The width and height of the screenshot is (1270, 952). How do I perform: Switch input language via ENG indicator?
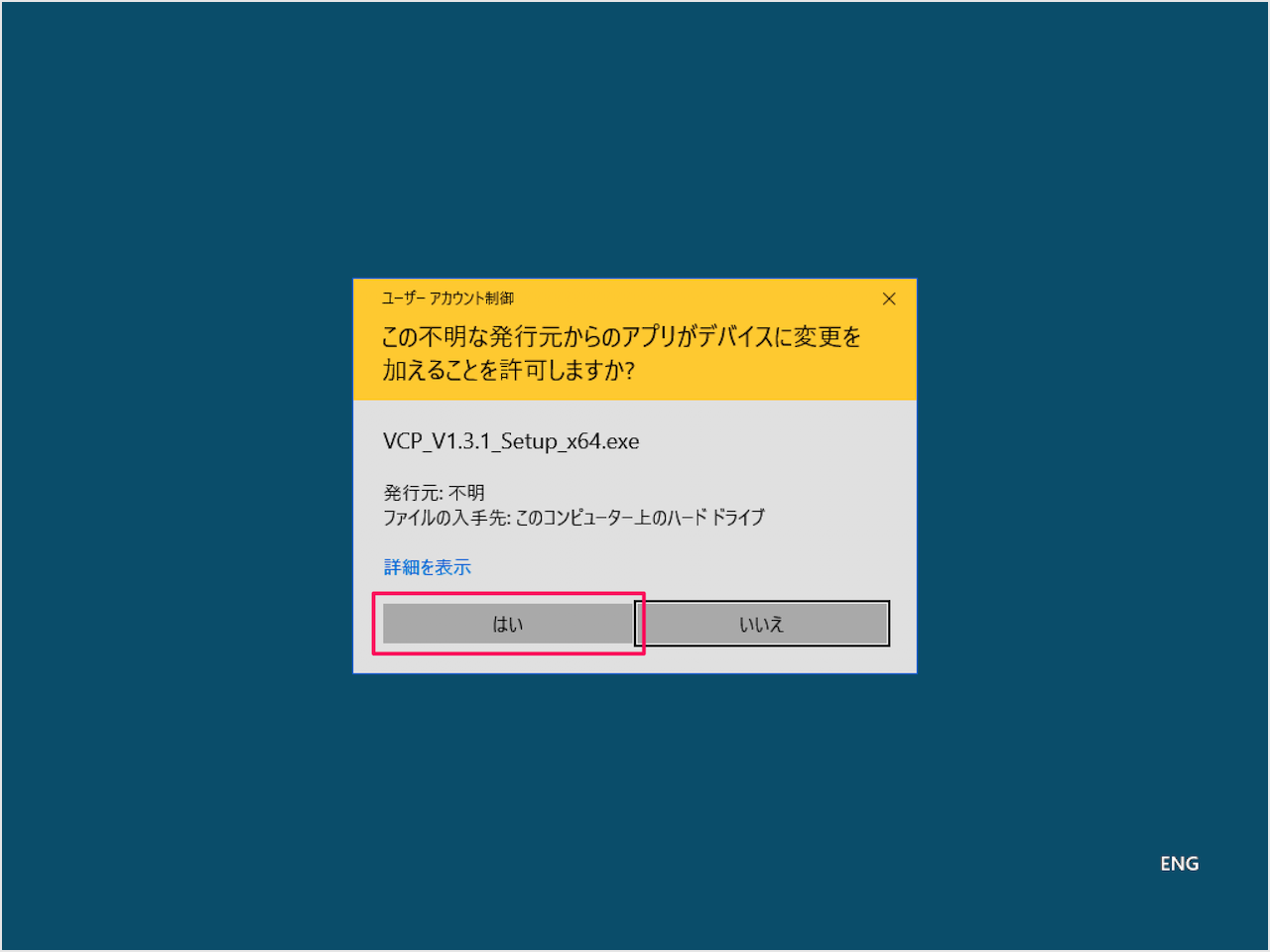(1180, 864)
